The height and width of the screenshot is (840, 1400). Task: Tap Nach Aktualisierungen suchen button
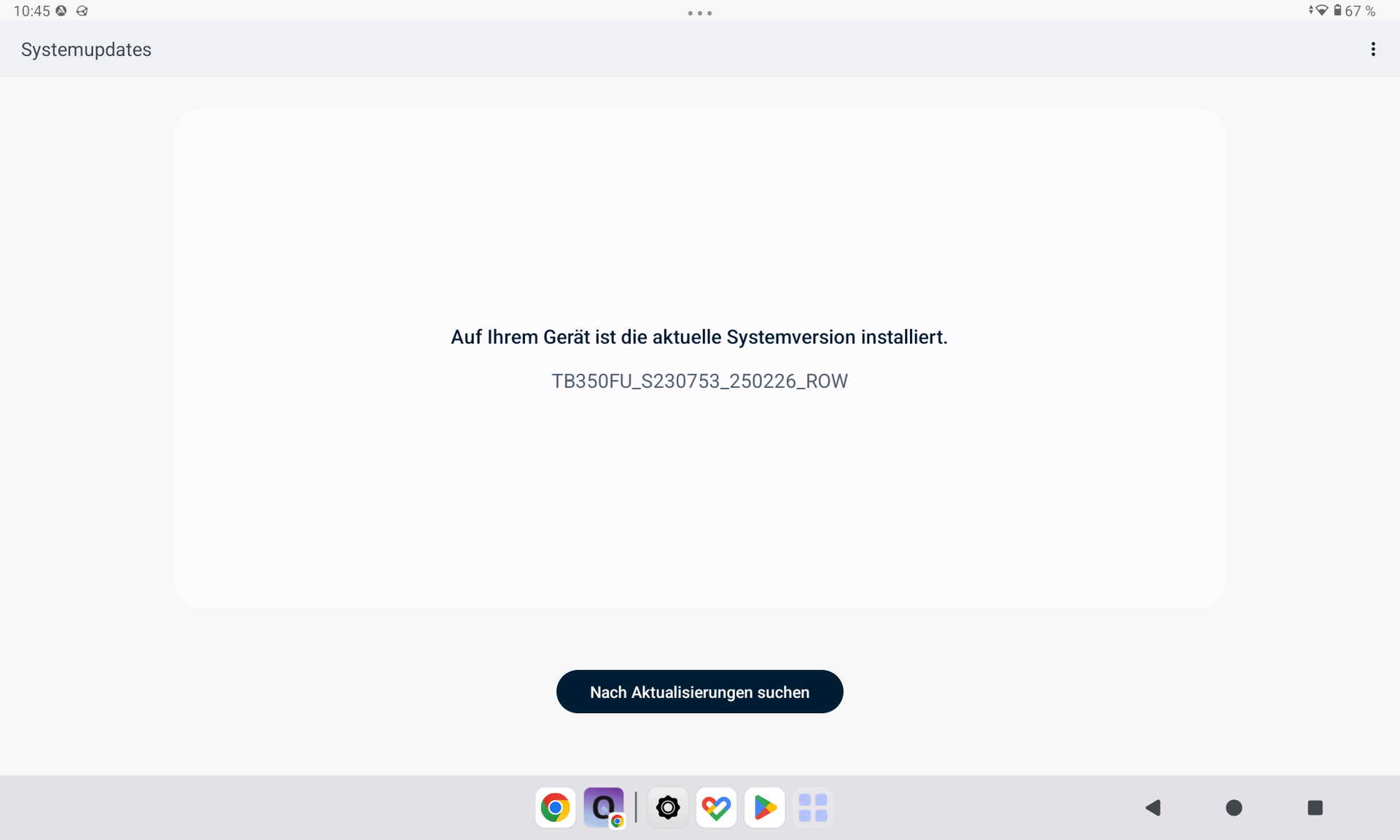[x=699, y=691]
